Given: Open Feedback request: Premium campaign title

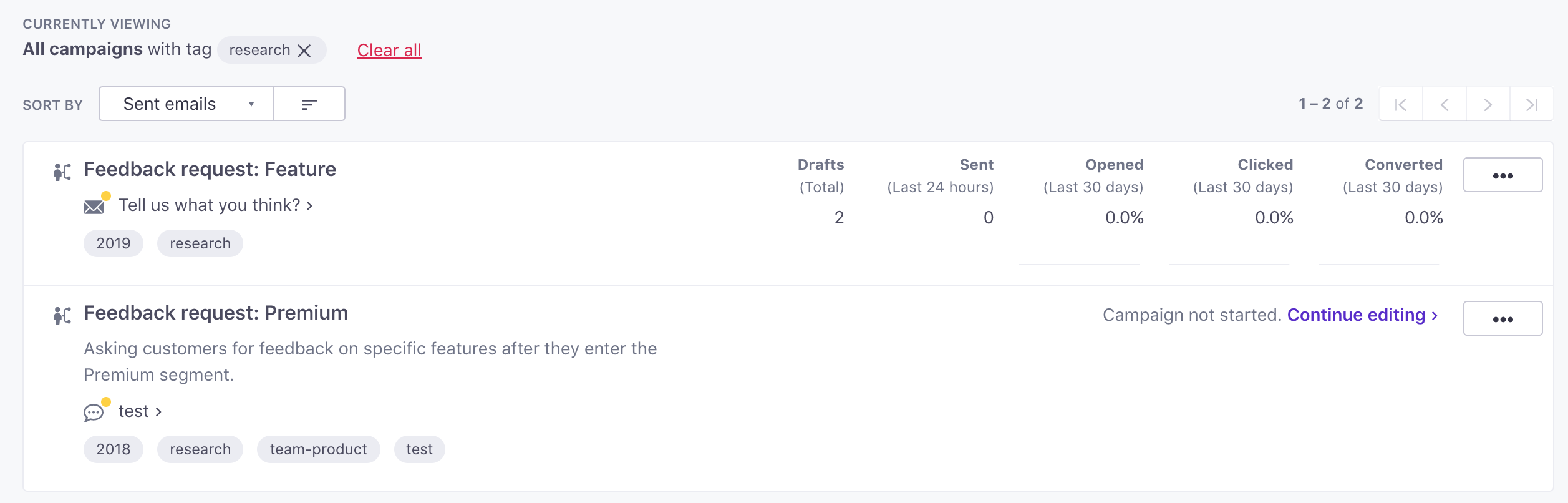Looking at the screenshot, I should (216, 313).
